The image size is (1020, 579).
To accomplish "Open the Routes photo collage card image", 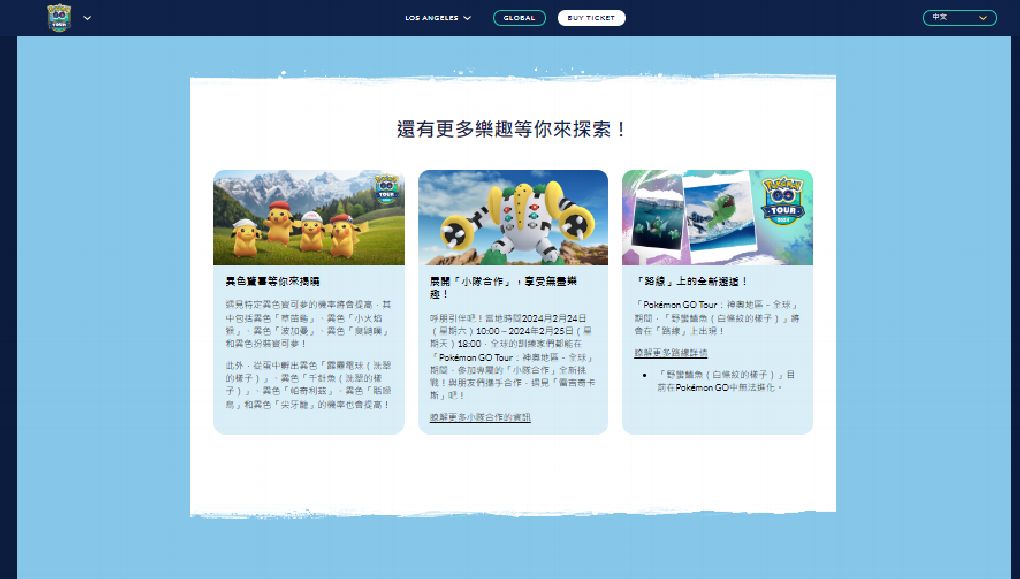I will [x=718, y=217].
